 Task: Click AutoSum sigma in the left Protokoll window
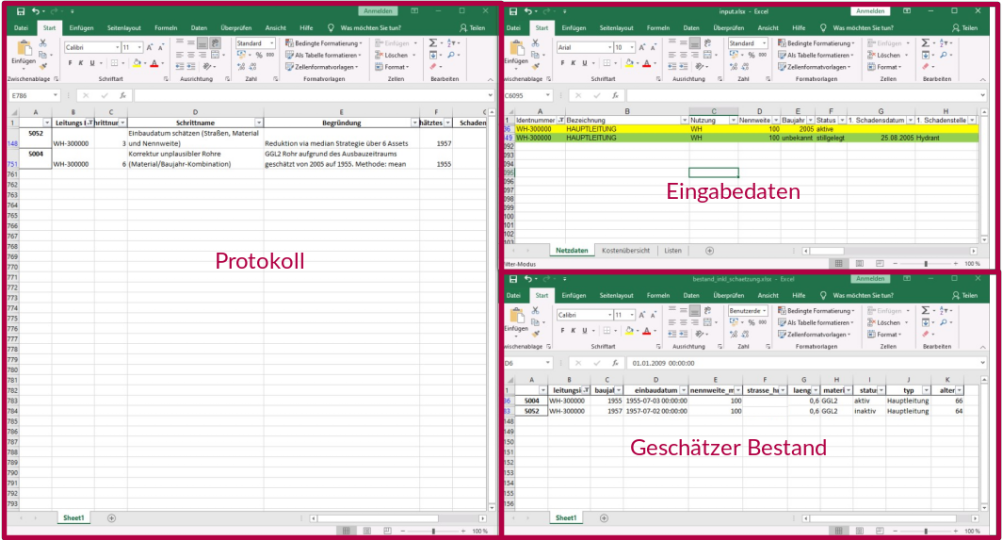pyautogui.click(x=433, y=43)
